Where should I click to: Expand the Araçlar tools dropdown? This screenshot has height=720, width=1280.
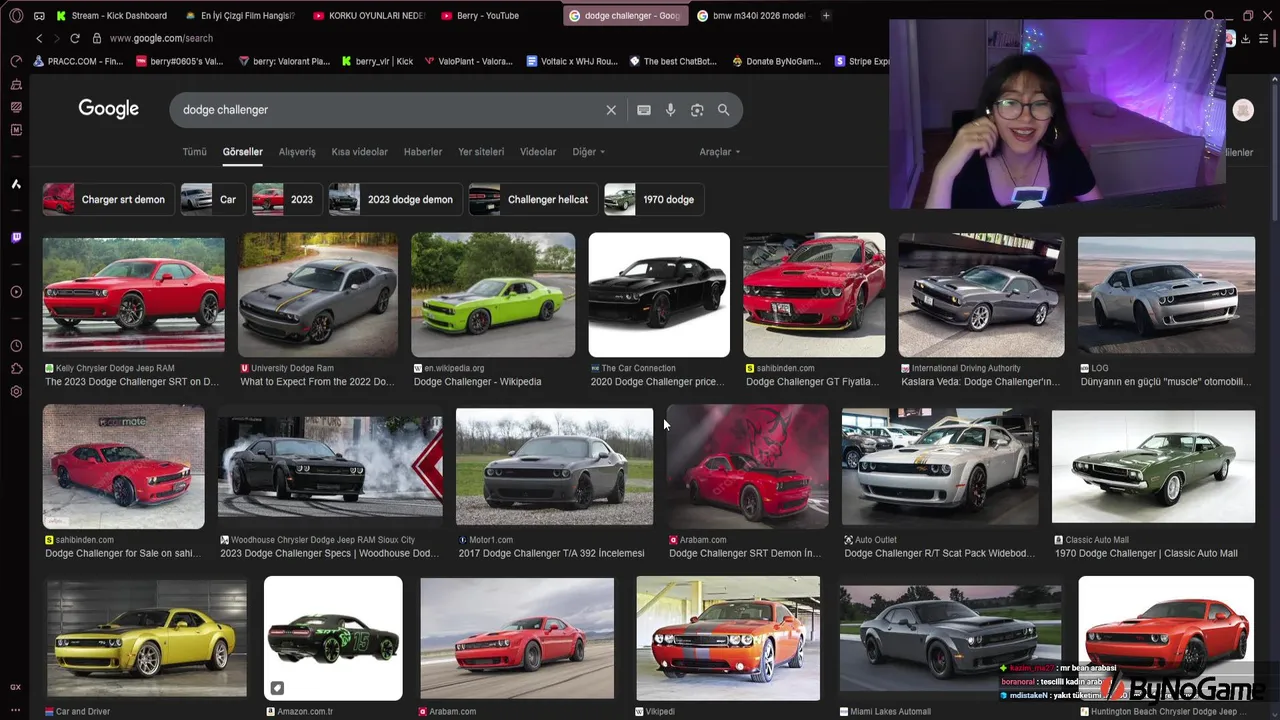point(720,152)
